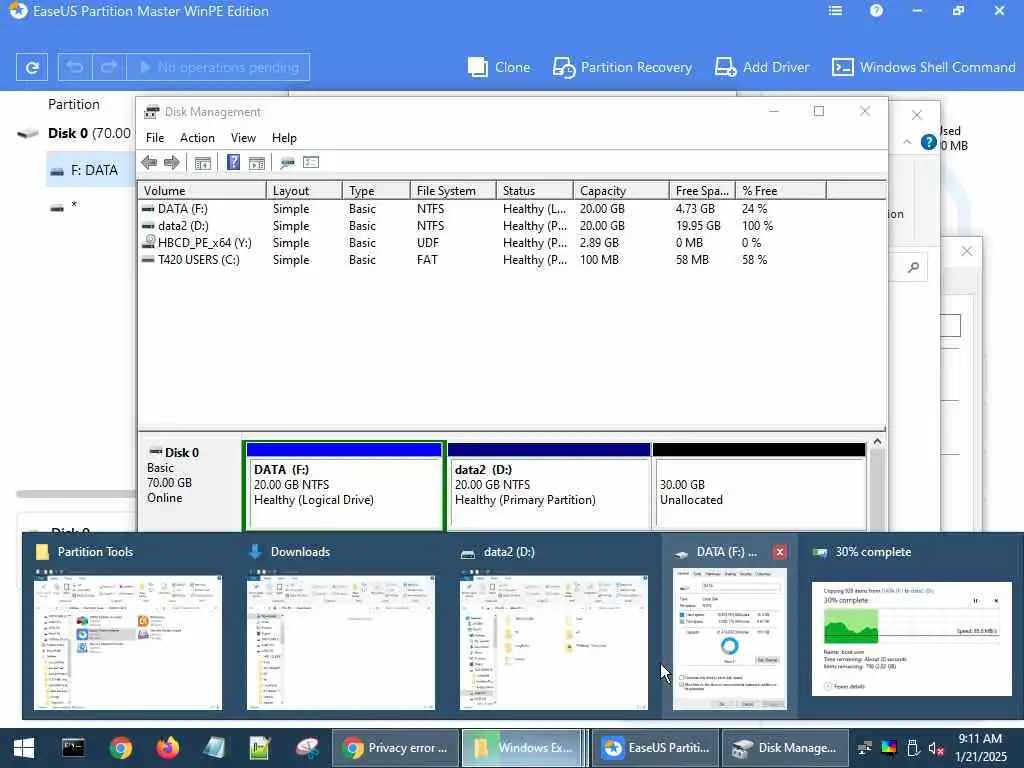Sort by the File System column header
This screenshot has height=768, width=1024.
click(x=453, y=191)
